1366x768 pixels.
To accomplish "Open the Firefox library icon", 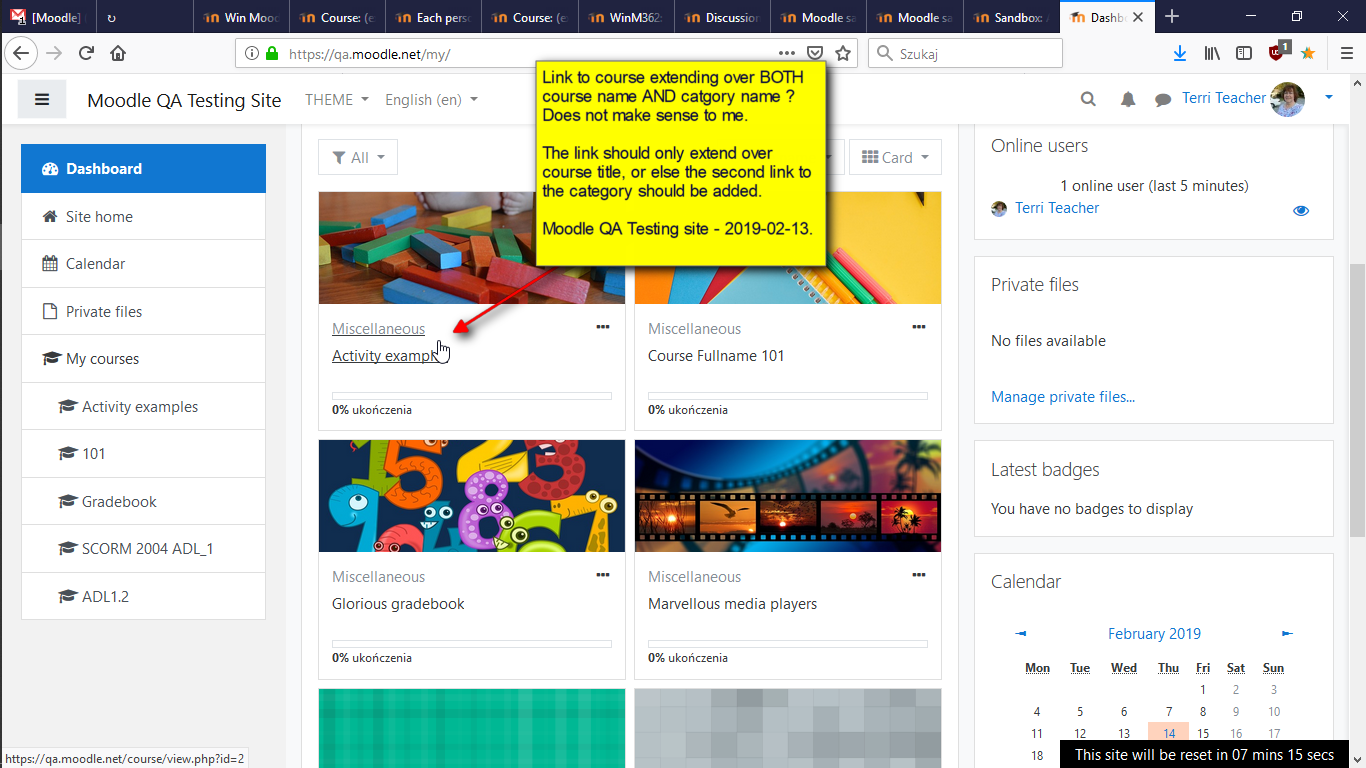I will pyautogui.click(x=1212, y=54).
